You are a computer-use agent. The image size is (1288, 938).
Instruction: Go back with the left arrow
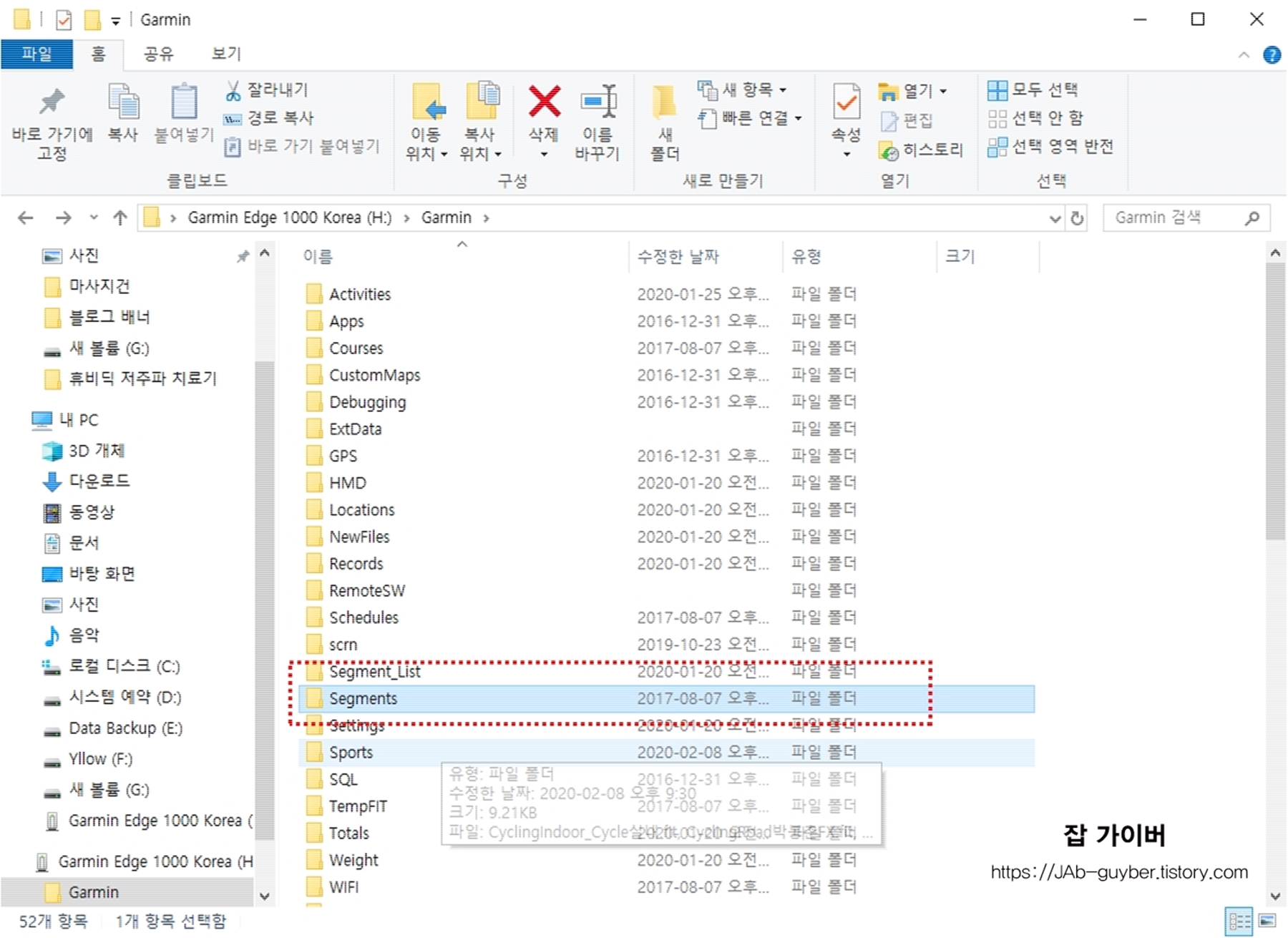click(26, 218)
